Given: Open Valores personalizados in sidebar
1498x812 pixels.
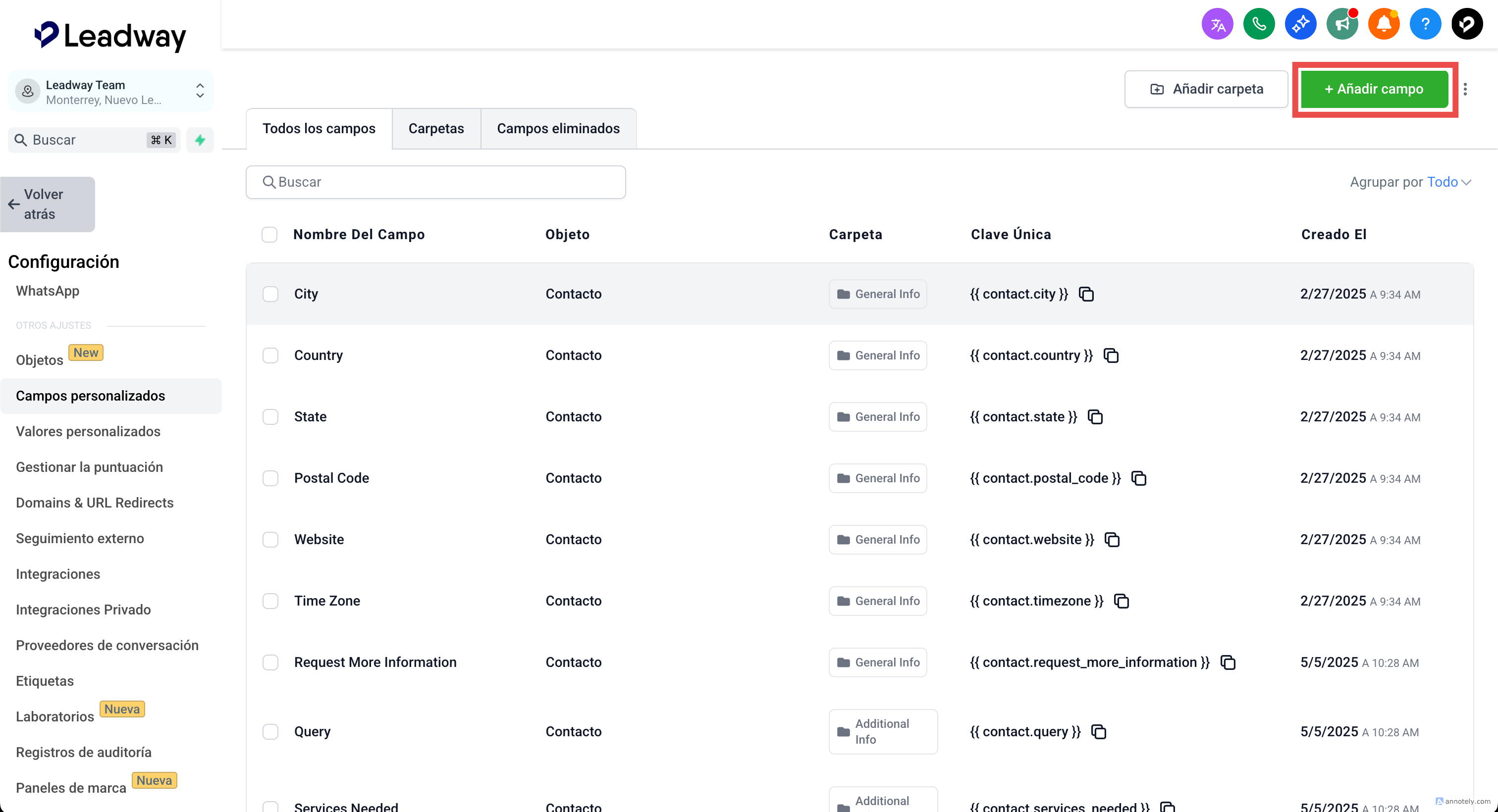Looking at the screenshot, I should tap(88, 431).
